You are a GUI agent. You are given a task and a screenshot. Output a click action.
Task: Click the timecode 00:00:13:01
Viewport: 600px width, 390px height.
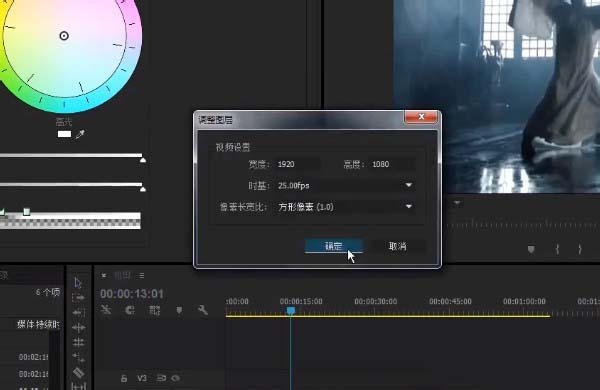click(132, 294)
